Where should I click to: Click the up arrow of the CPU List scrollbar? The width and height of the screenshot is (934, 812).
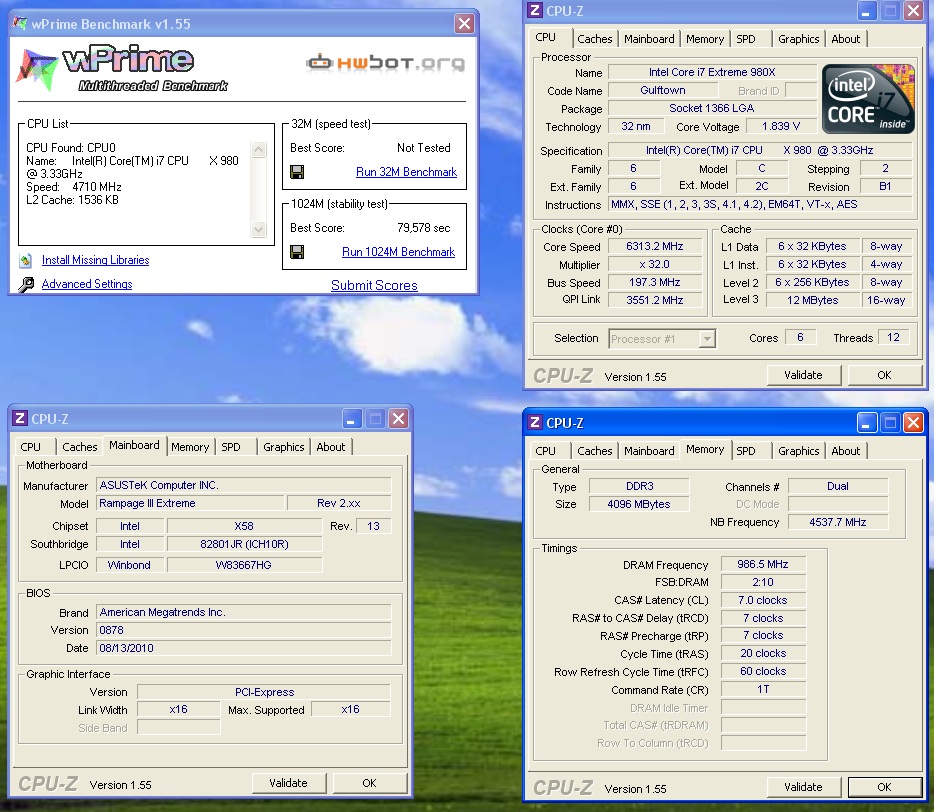point(259,149)
